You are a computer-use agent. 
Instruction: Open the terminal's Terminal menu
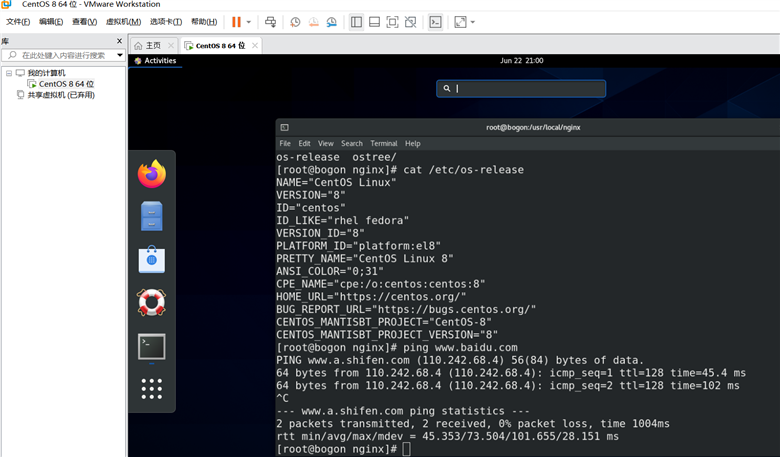pyautogui.click(x=384, y=143)
